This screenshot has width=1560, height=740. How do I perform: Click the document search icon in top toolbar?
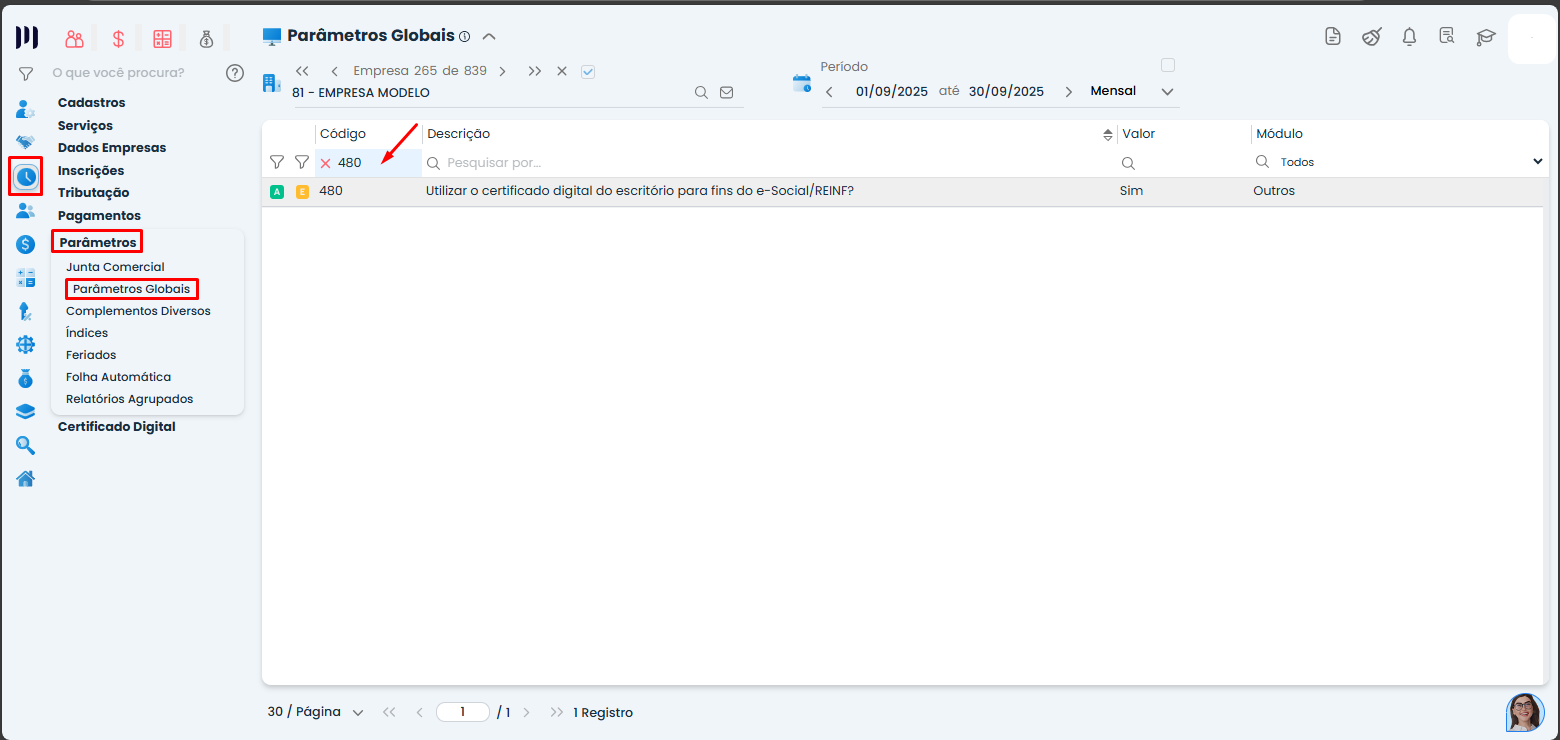point(1447,37)
